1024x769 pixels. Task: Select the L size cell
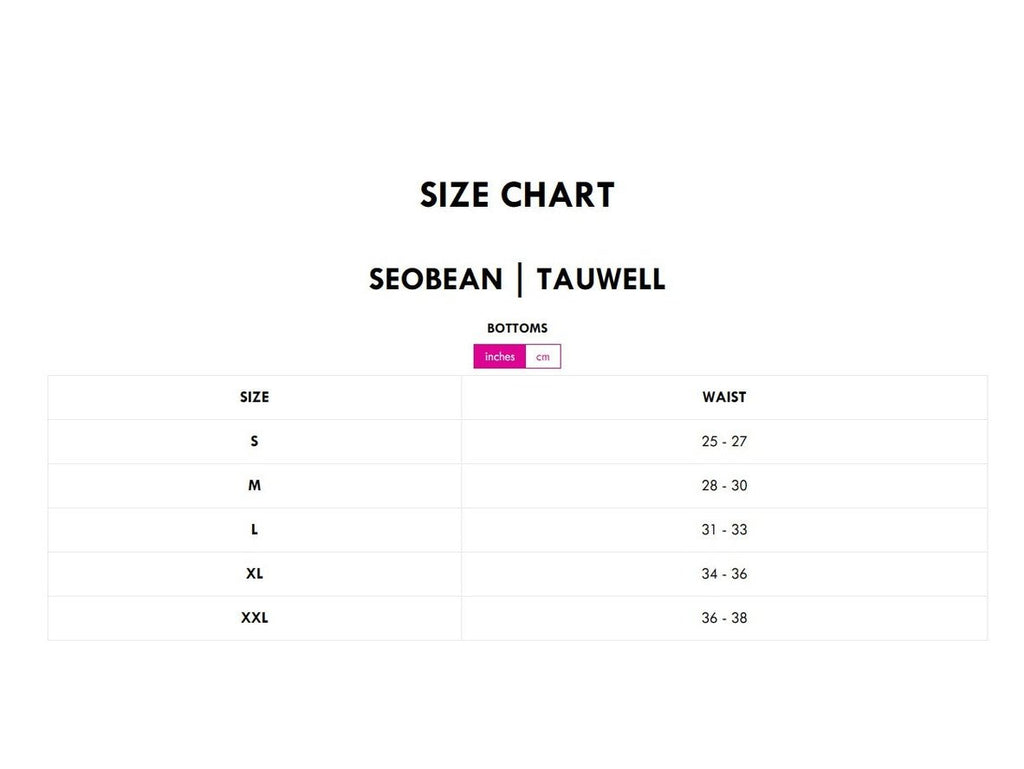coord(254,529)
